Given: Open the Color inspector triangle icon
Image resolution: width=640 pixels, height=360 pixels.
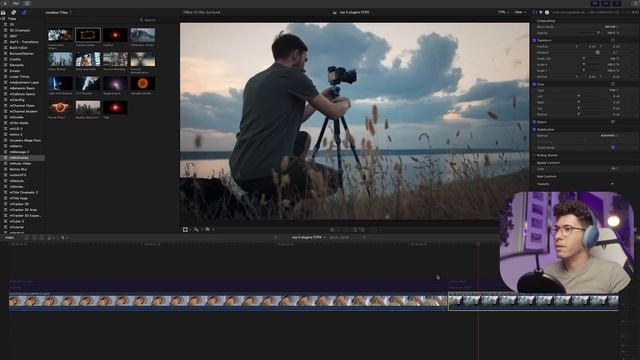Looking at the screenshot, I should click(x=541, y=13).
